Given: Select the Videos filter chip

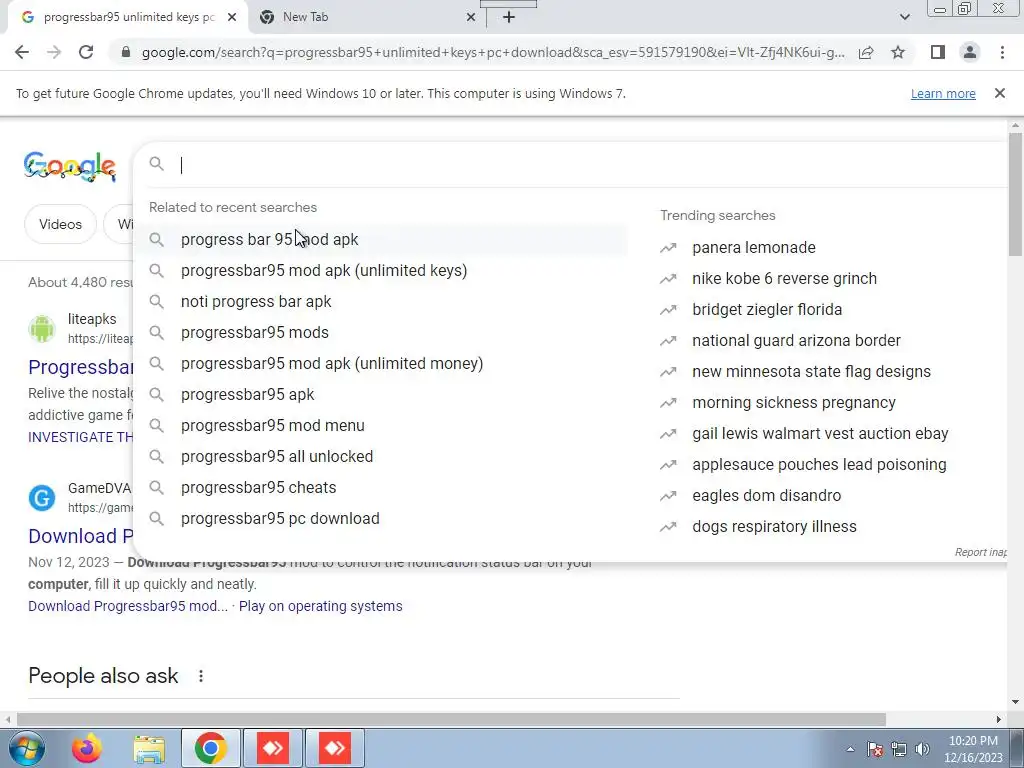Looking at the screenshot, I should [60, 224].
